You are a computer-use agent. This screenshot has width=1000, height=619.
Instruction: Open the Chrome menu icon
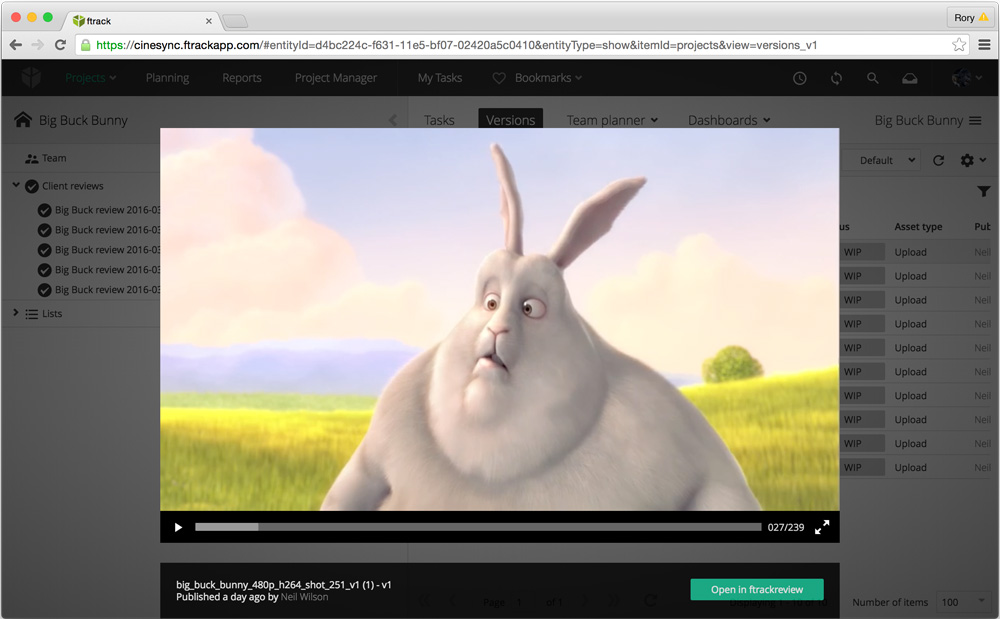[985, 45]
